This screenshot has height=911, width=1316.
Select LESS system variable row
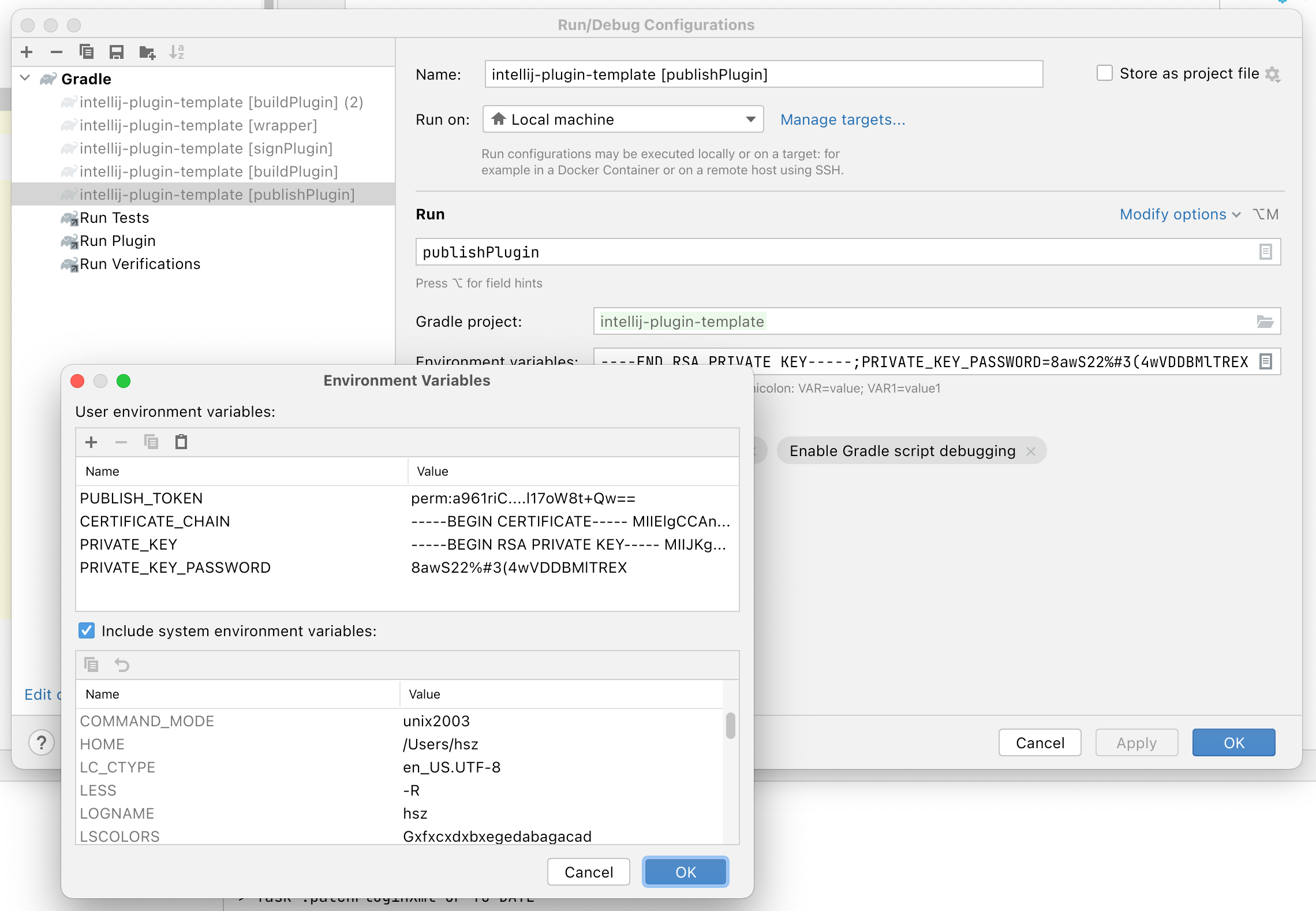(x=399, y=790)
